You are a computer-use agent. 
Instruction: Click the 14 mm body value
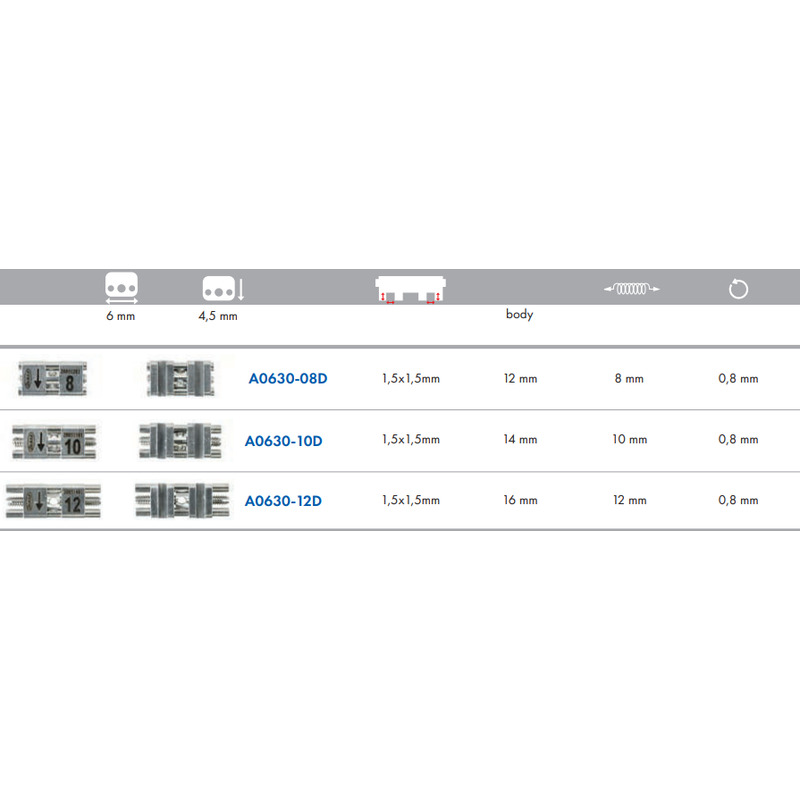pyautogui.click(x=520, y=439)
